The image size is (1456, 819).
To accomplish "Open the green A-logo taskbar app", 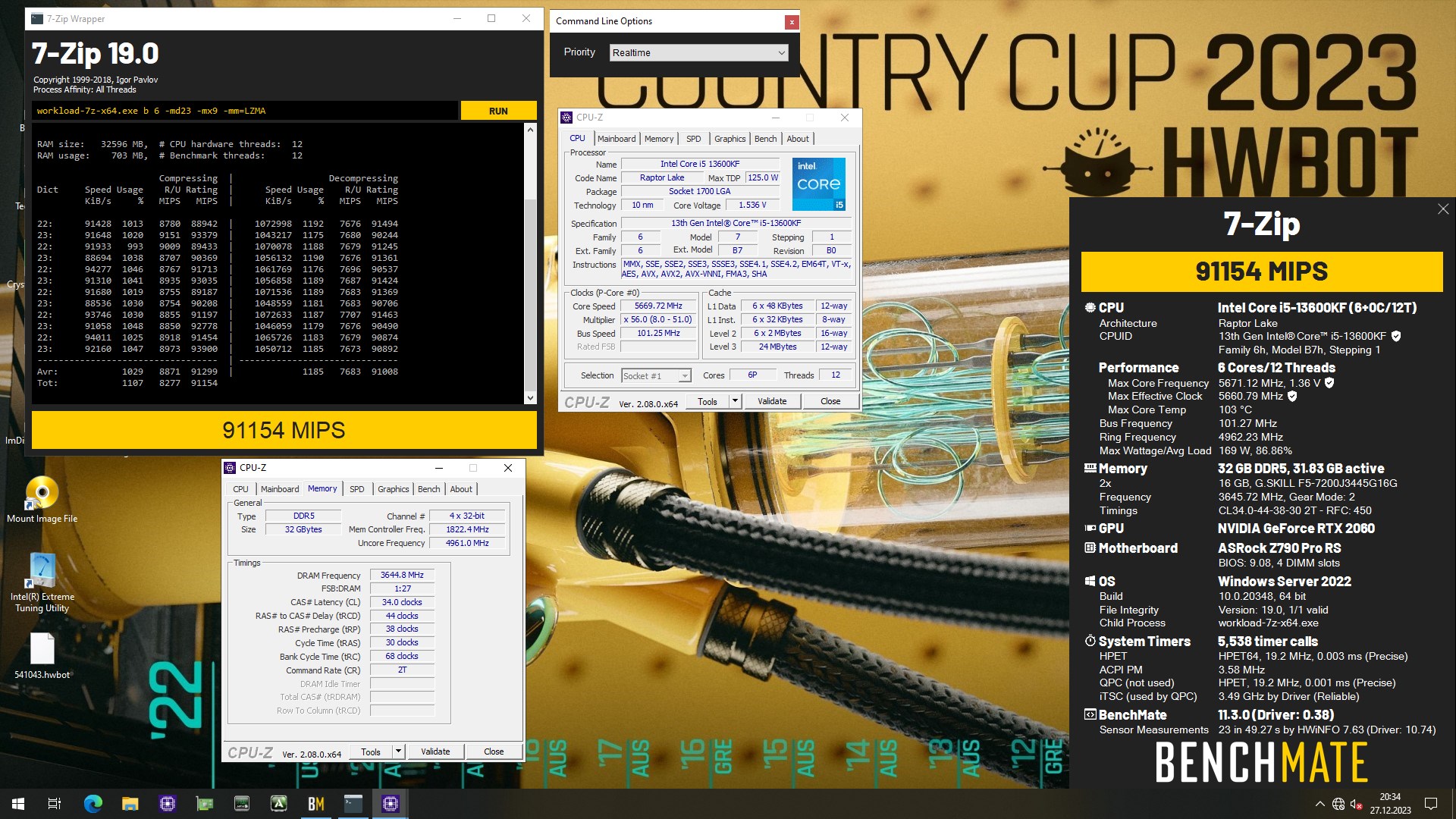I will (278, 804).
